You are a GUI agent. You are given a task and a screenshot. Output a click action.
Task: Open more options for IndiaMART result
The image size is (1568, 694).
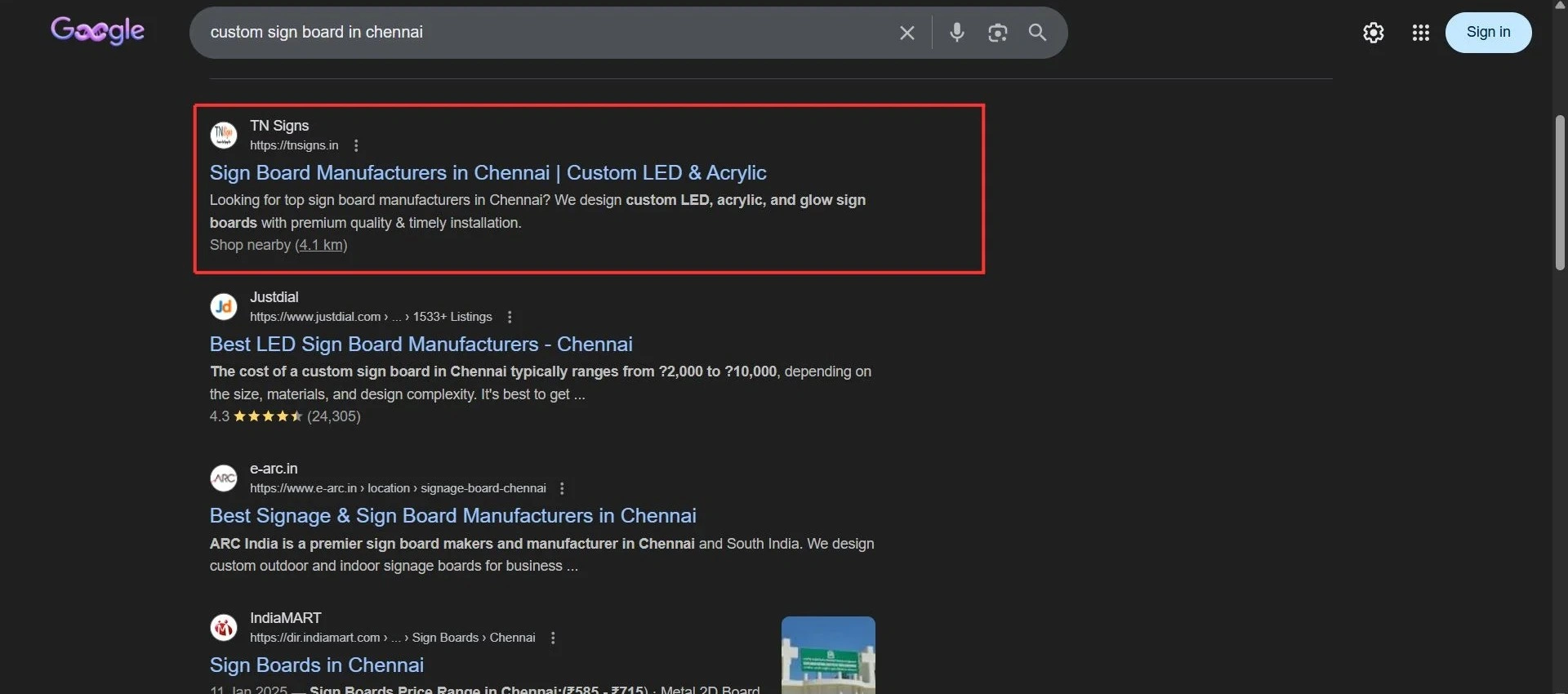click(553, 638)
